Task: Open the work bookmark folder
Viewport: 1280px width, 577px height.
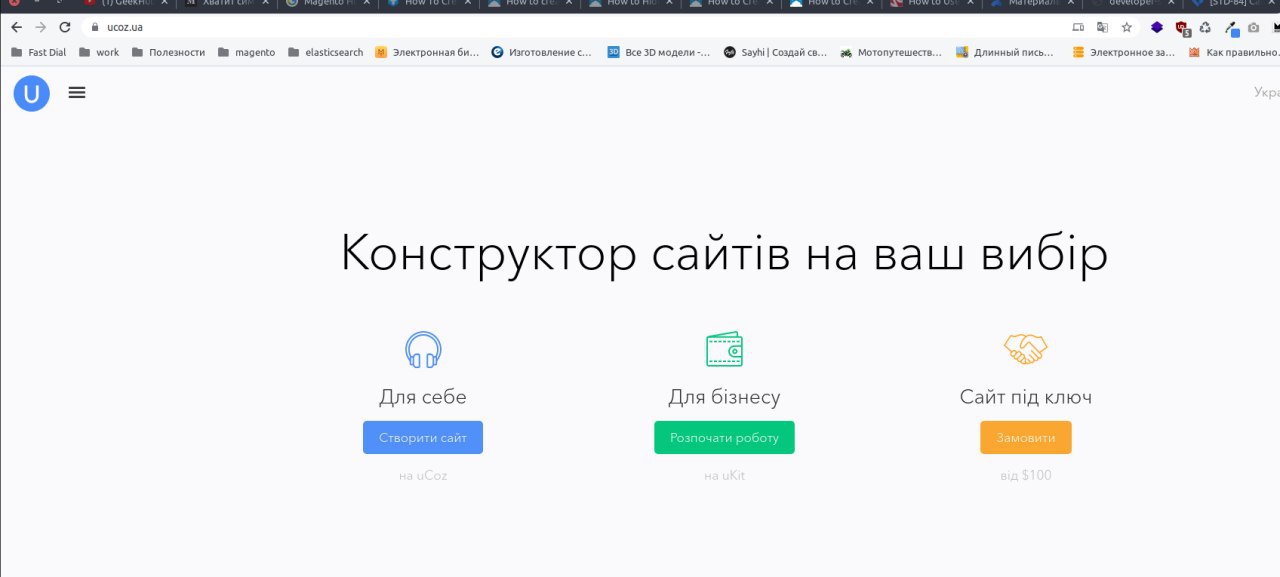Action: point(98,52)
